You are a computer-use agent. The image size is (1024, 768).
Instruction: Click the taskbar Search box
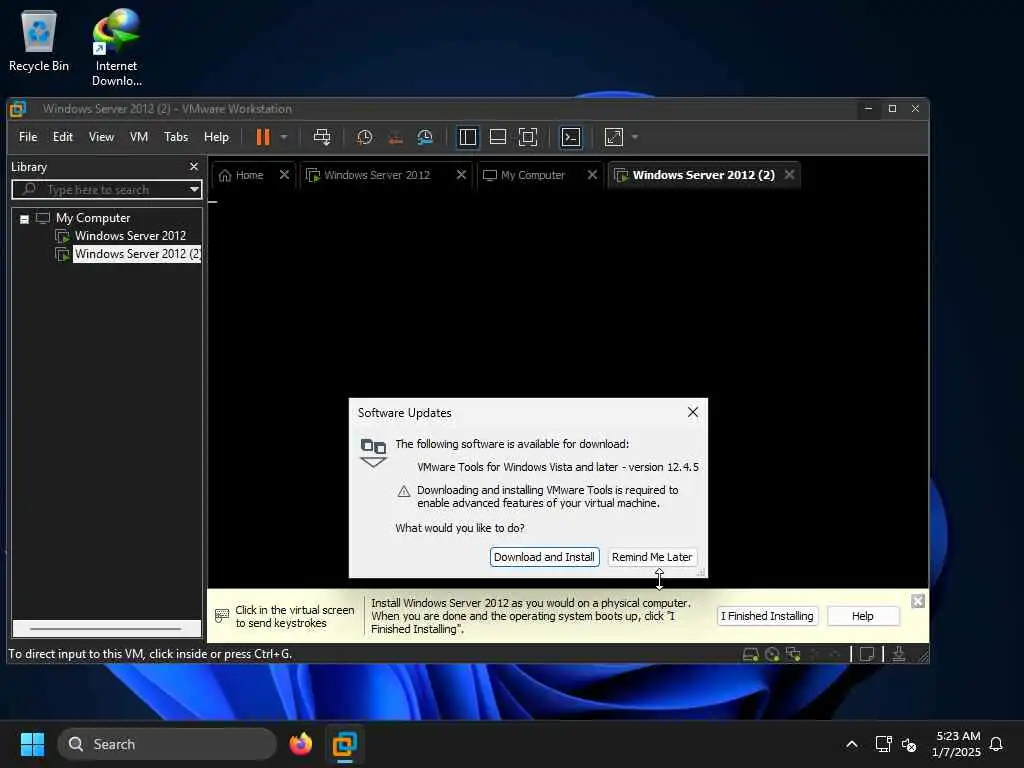pyautogui.click(x=167, y=744)
